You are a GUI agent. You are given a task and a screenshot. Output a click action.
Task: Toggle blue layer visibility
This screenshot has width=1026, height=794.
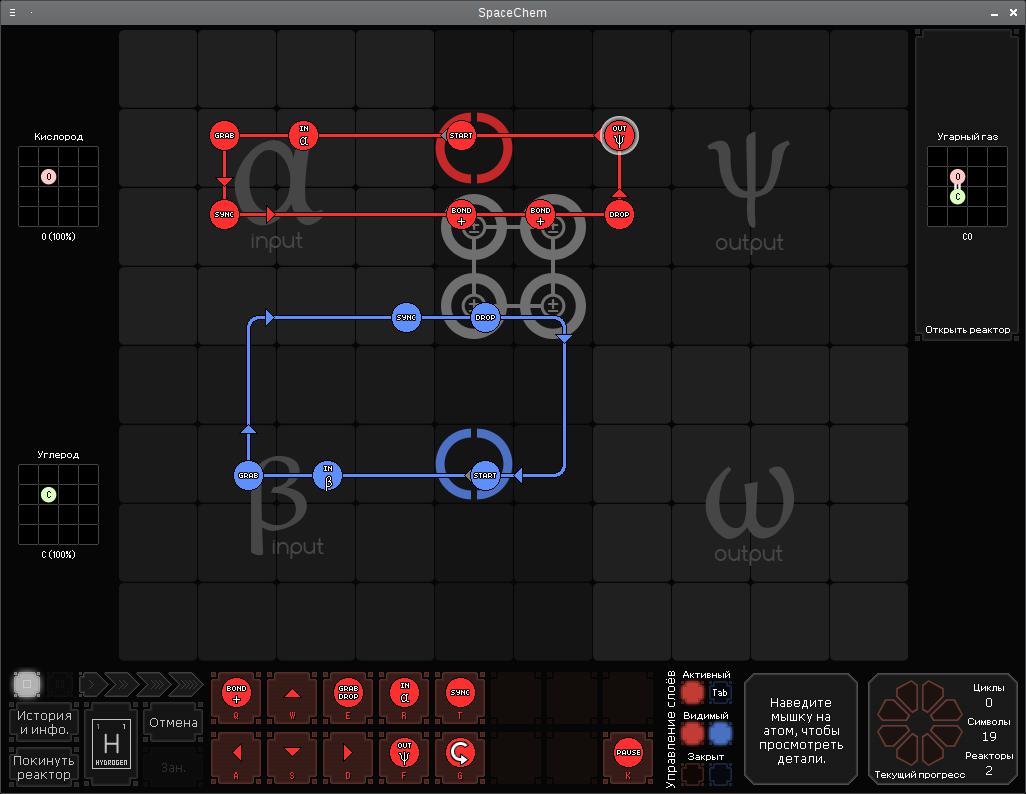720,734
